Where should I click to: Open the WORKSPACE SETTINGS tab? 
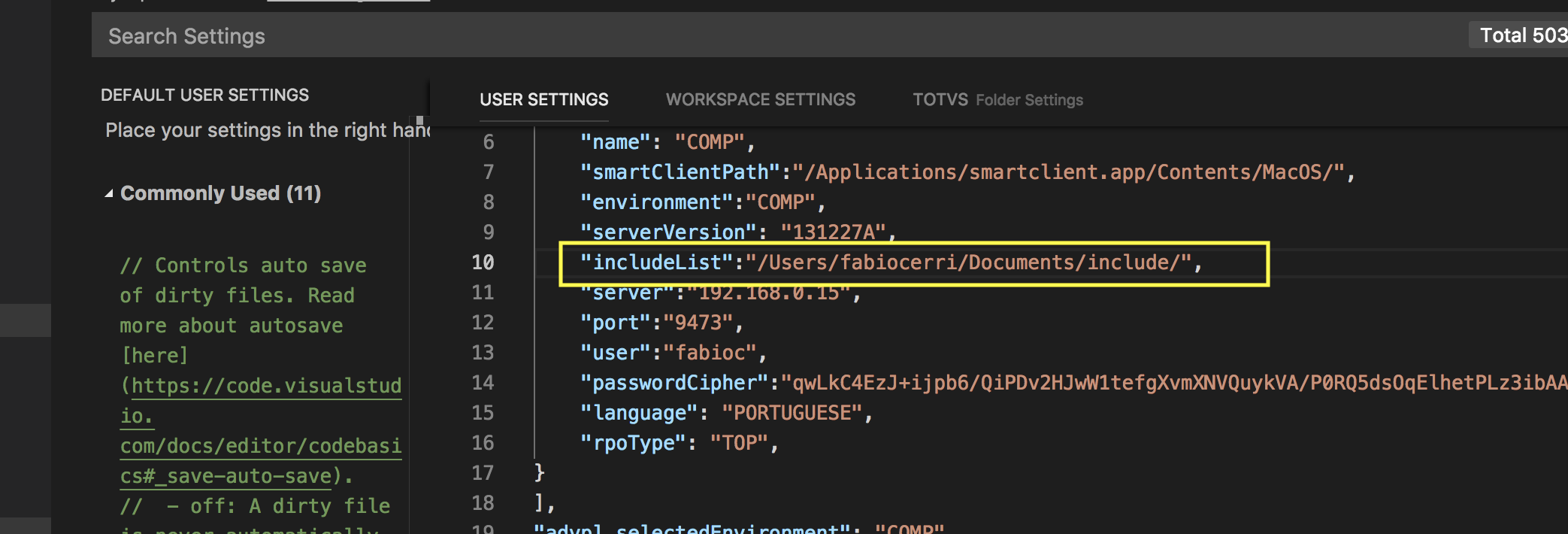coord(761,99)
